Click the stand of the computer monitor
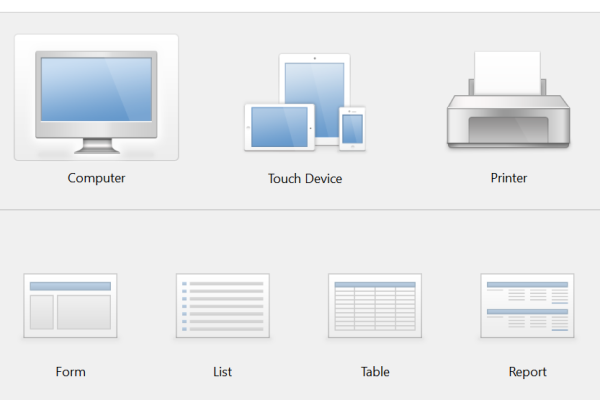This screenshot has width=600, height=400. 96,146
